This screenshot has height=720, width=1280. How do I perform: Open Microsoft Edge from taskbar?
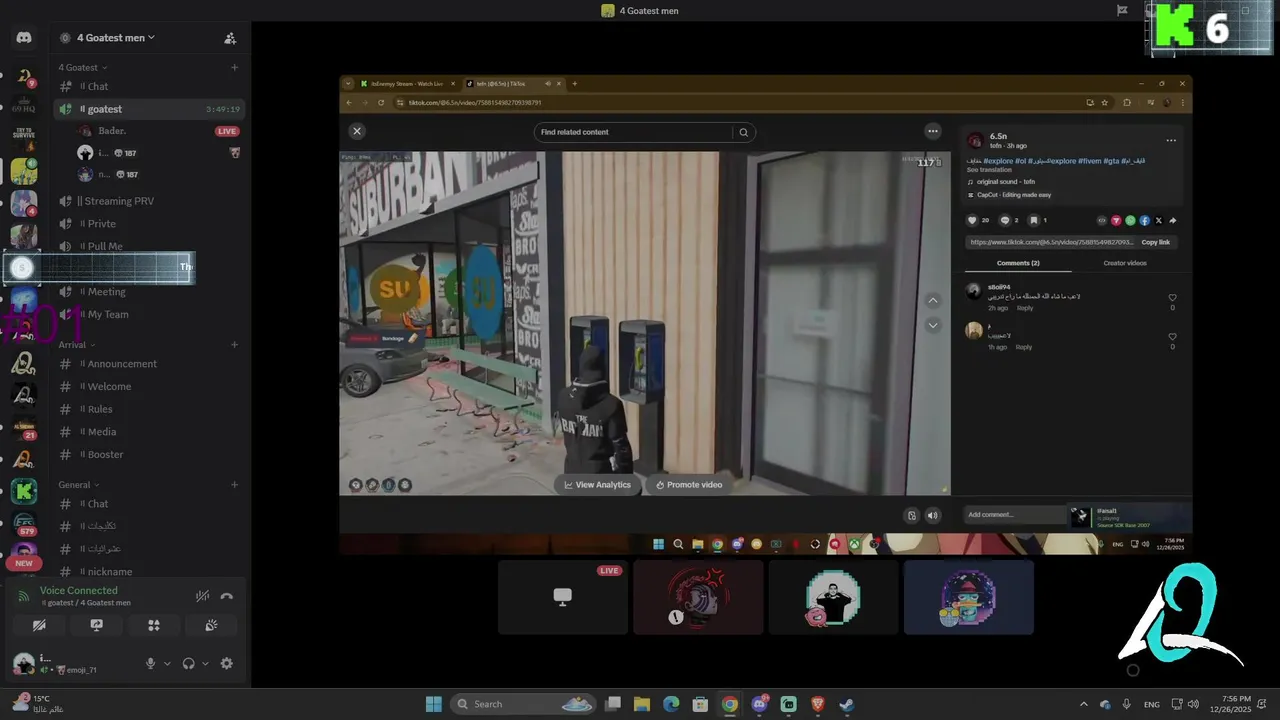point(671,704)
